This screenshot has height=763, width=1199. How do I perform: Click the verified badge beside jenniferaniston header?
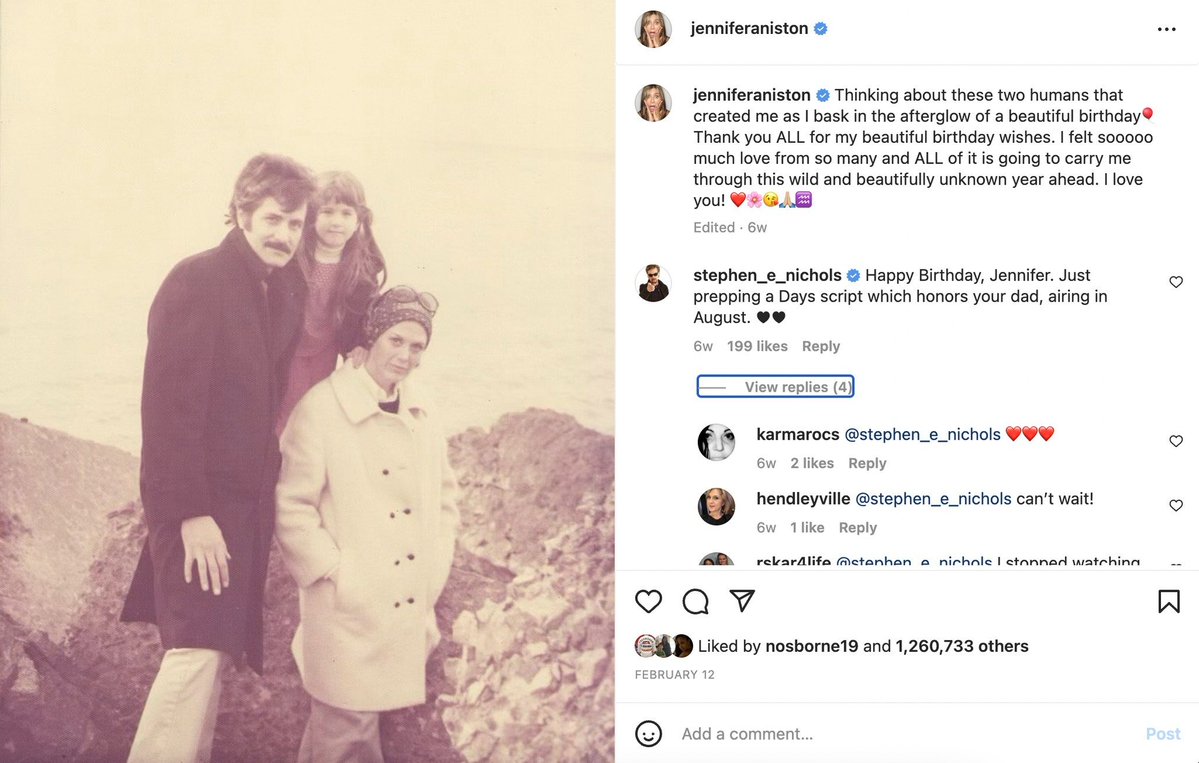[820, 28]
